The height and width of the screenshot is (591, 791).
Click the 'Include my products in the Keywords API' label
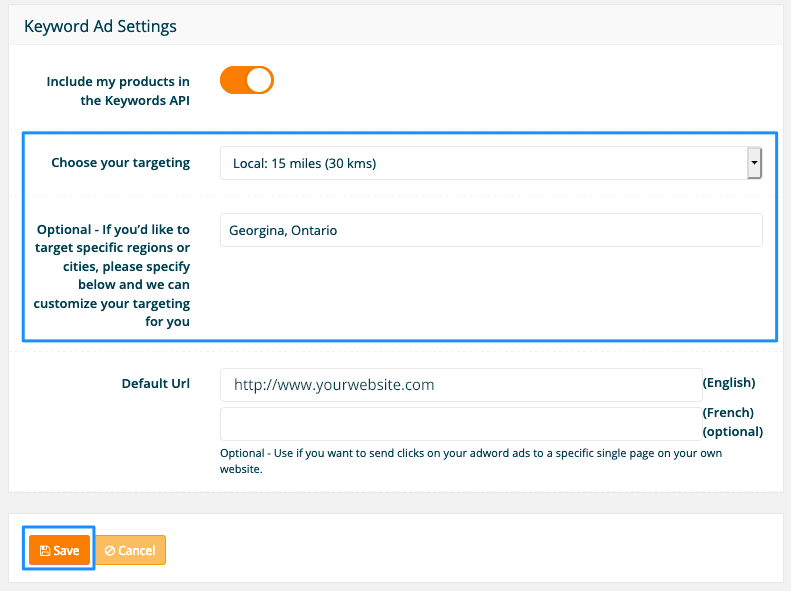[x=118, y=91]
